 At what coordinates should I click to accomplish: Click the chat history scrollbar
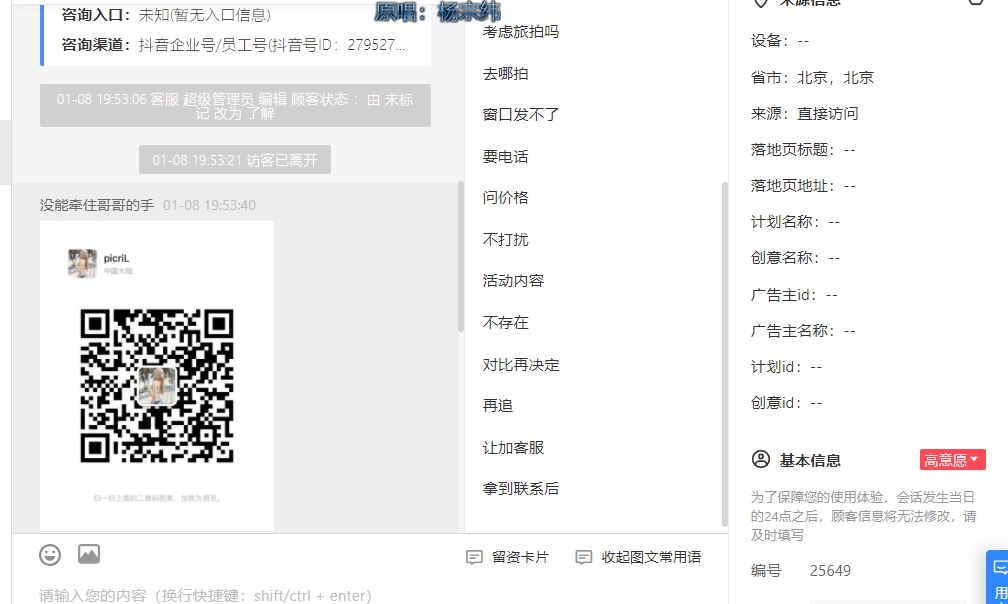pyautogui.click(x=460, y=256)
